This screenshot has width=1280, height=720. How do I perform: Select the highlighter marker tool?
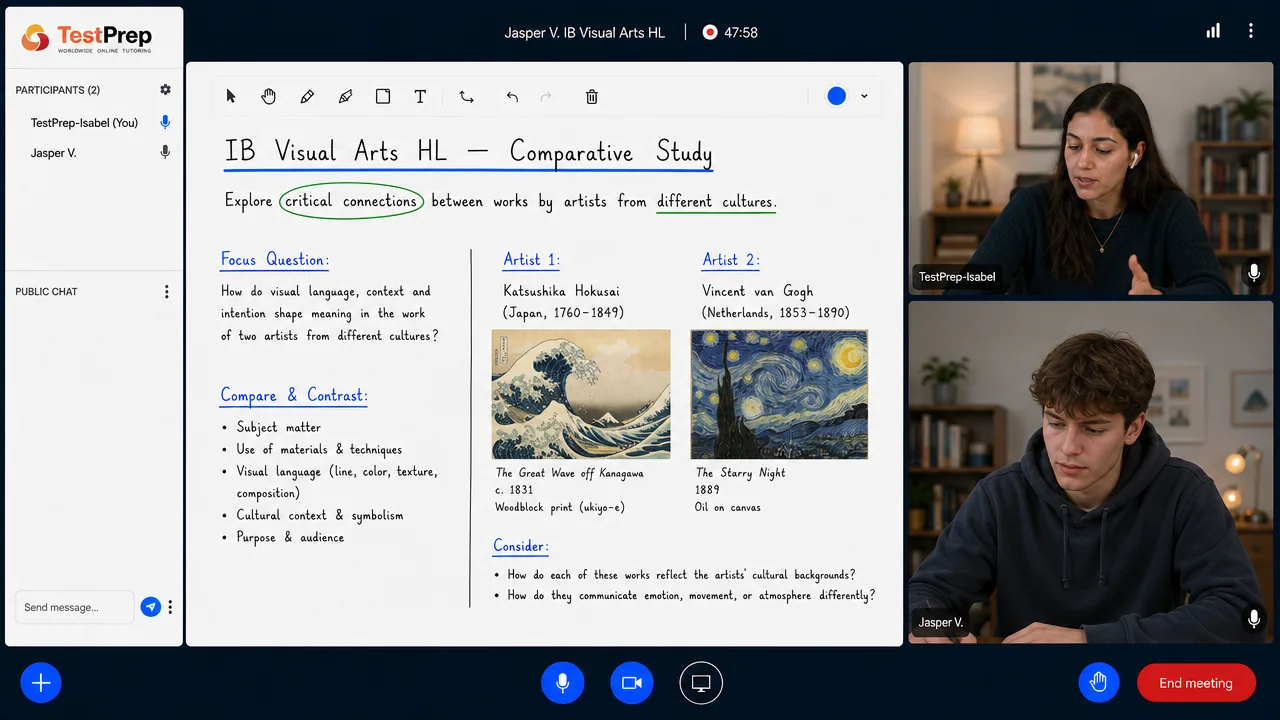tap(345, 97)
